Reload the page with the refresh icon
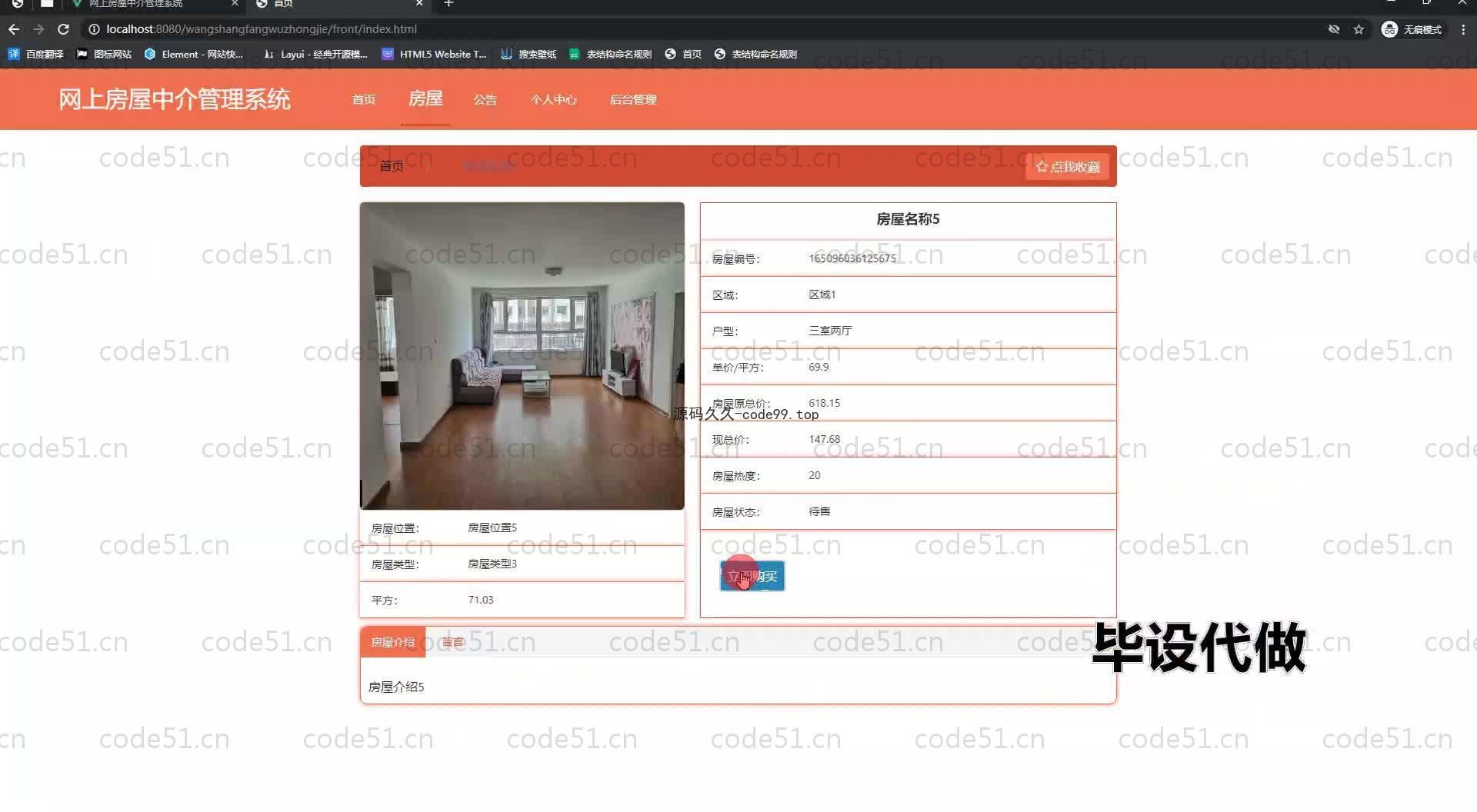1477x812 pixels. click(64, 29)
